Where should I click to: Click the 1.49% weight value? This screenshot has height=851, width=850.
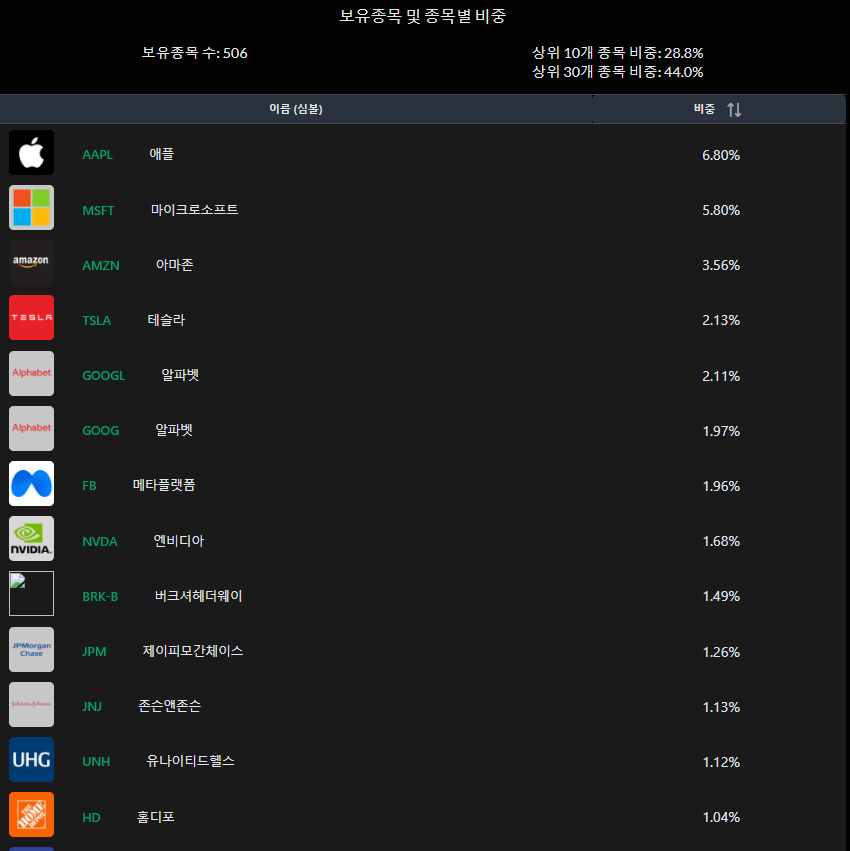(x=721, y=596)
